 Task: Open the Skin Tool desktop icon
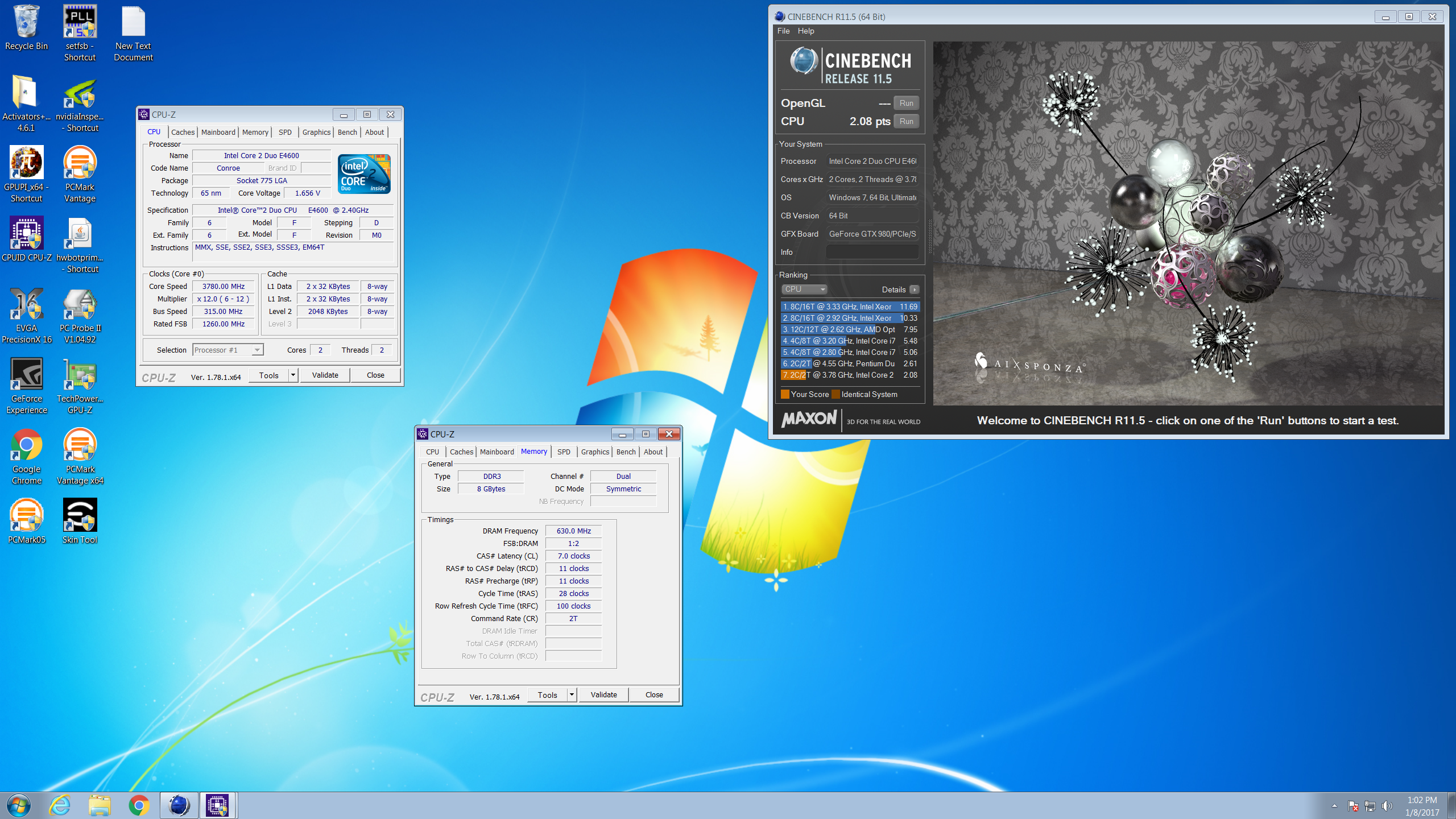click(80, 521)
